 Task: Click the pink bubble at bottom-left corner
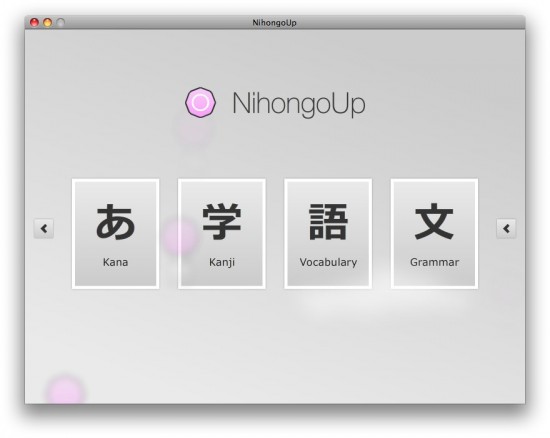(x=65, y=390)
